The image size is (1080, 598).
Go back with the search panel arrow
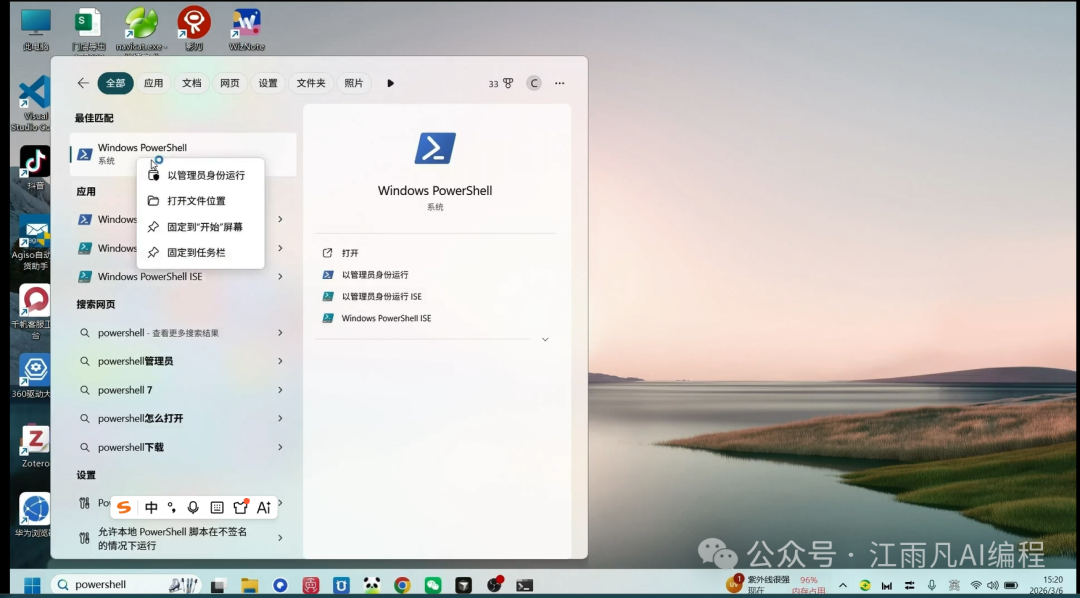[83, 83]
